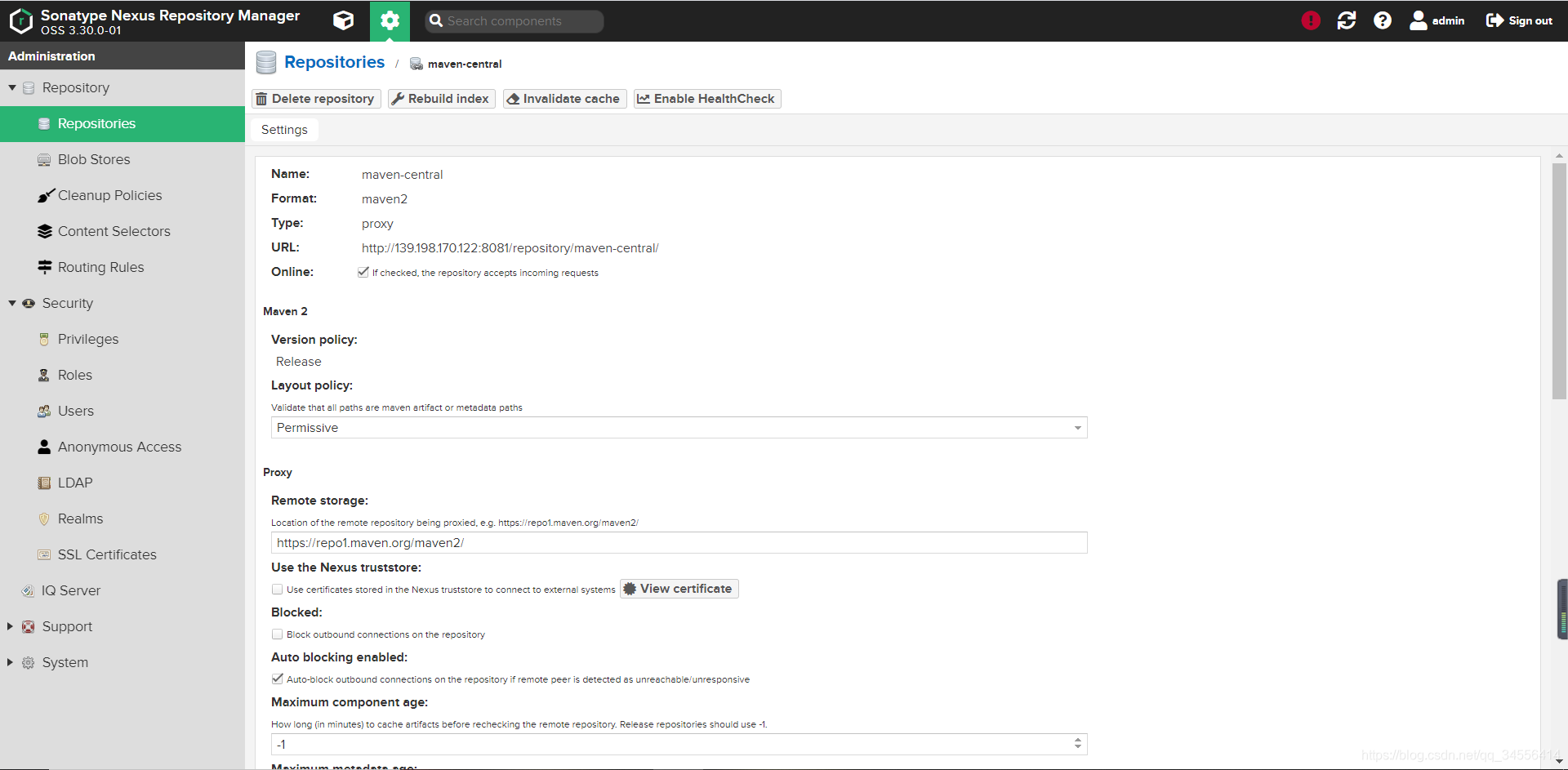The height and width of the screenshot is (770, 1568).
Task: Open Cleanup Policies in the sidebar
Action: click(122, 196)
